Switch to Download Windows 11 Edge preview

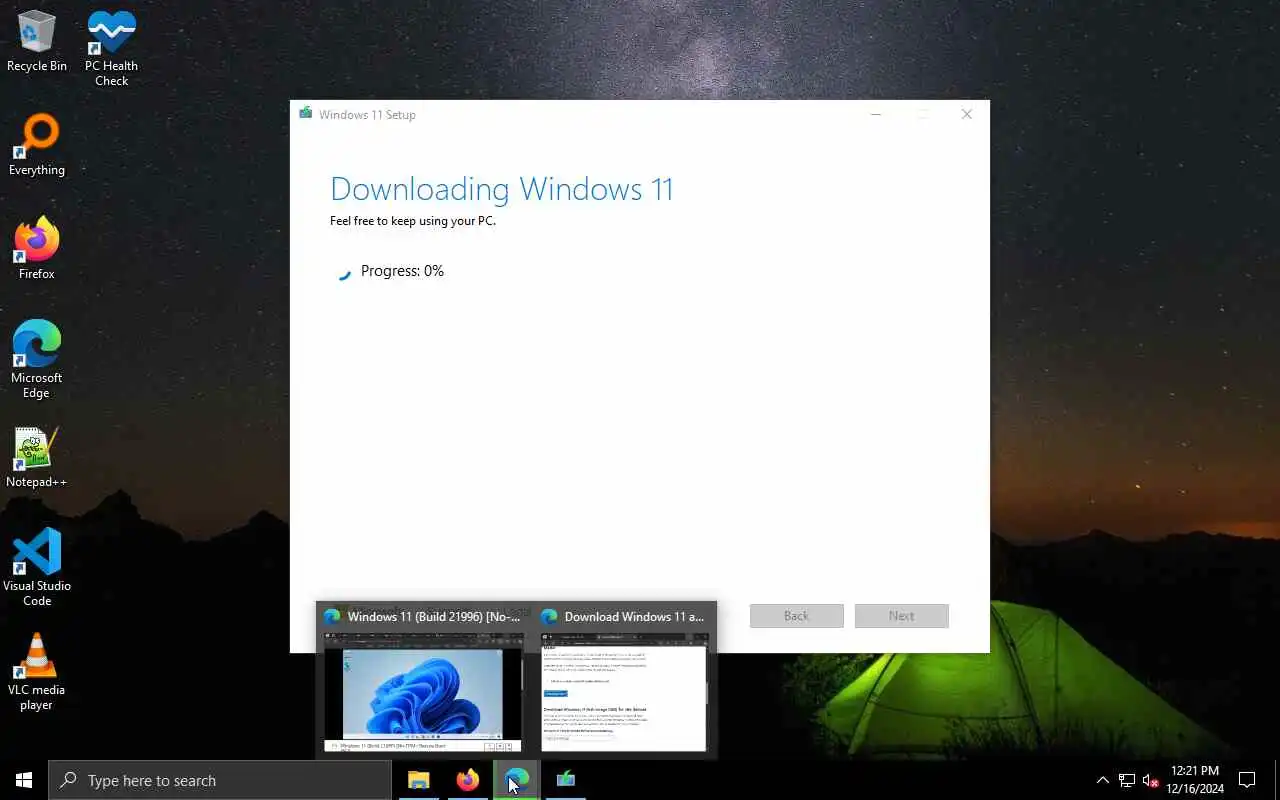[623, 680]
